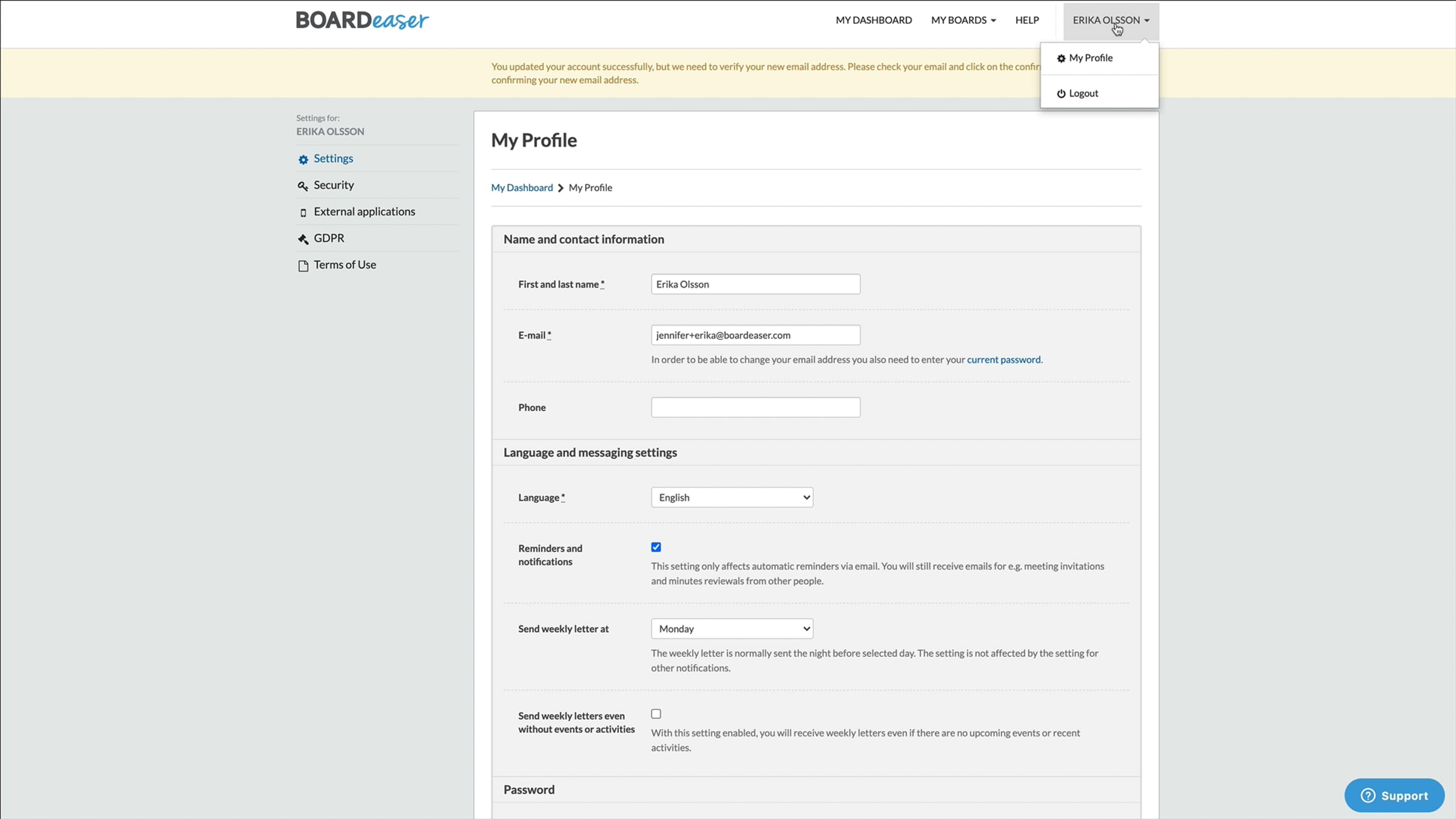This screenshot has height=819, width=1456.
Task: Disable the Reminders and notifications checkbox
Action: point(656,547)
